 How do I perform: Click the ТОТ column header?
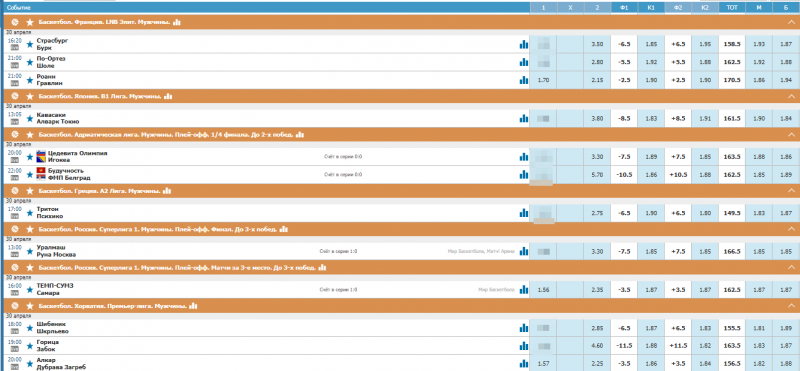point(732,8)
